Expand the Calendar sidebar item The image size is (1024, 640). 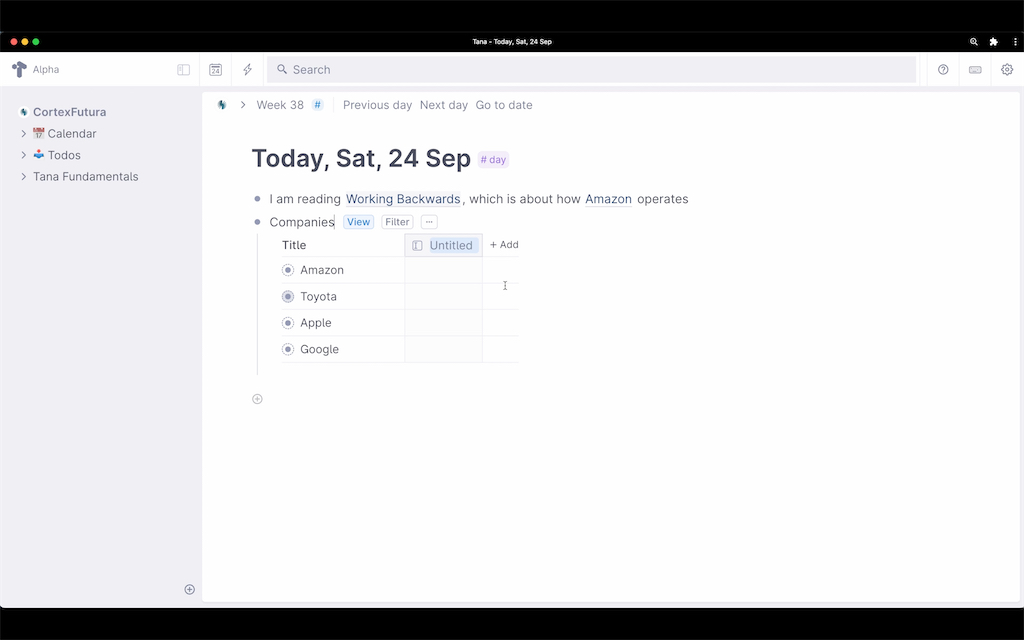tap(24, 134)
